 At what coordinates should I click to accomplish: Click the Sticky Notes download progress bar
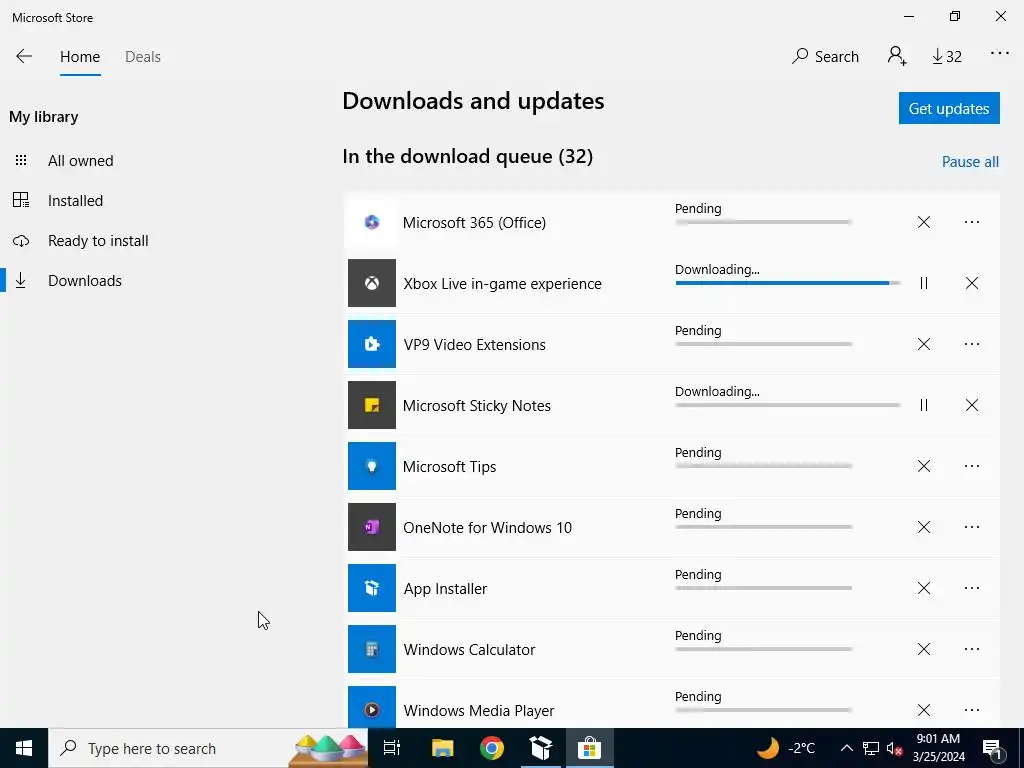pos(788,405)
